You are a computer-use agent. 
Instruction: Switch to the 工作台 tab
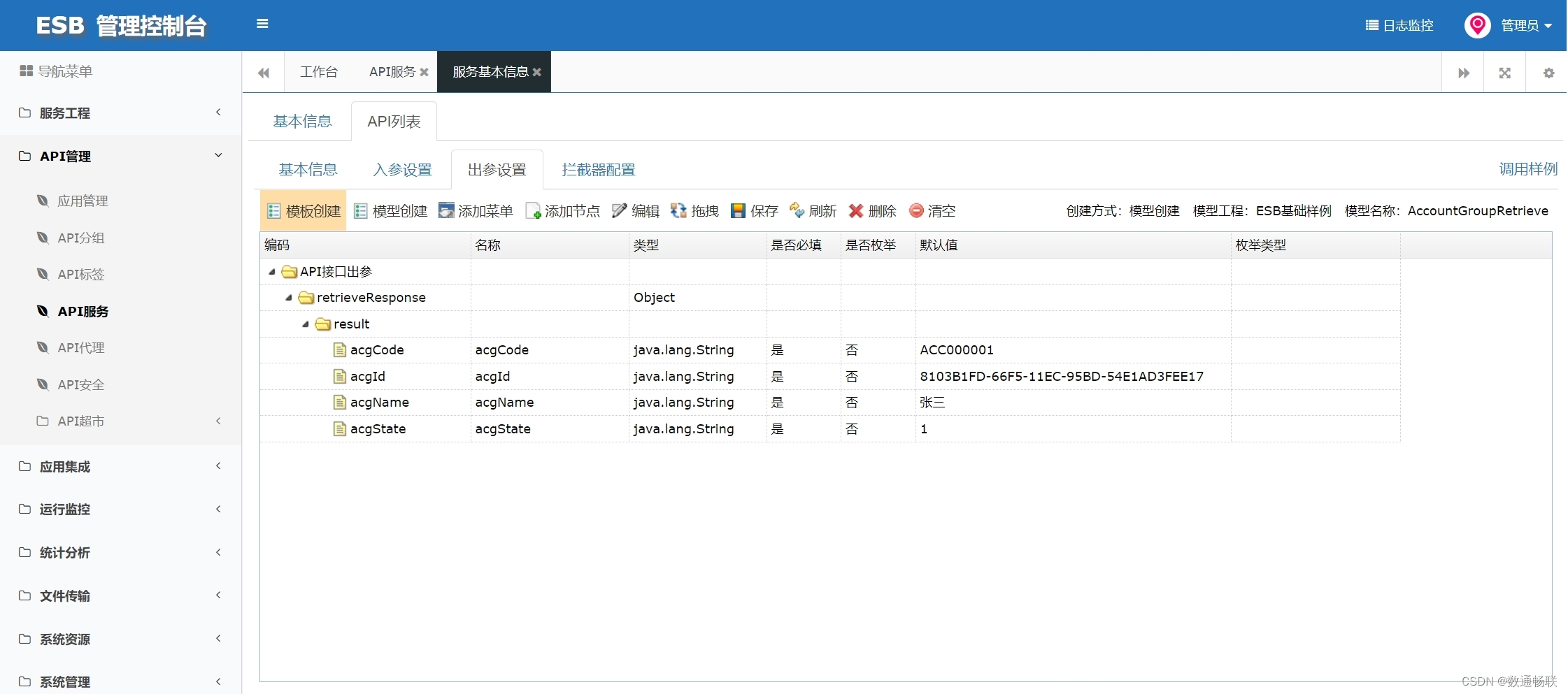[x=319, y=72]
